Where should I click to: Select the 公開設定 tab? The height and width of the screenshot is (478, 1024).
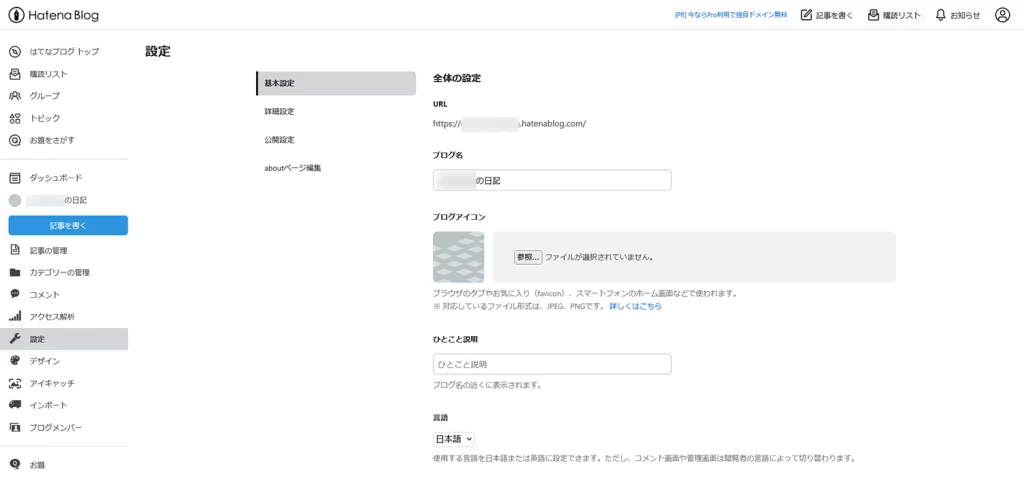pyautogui.click(x=279, y=139)
